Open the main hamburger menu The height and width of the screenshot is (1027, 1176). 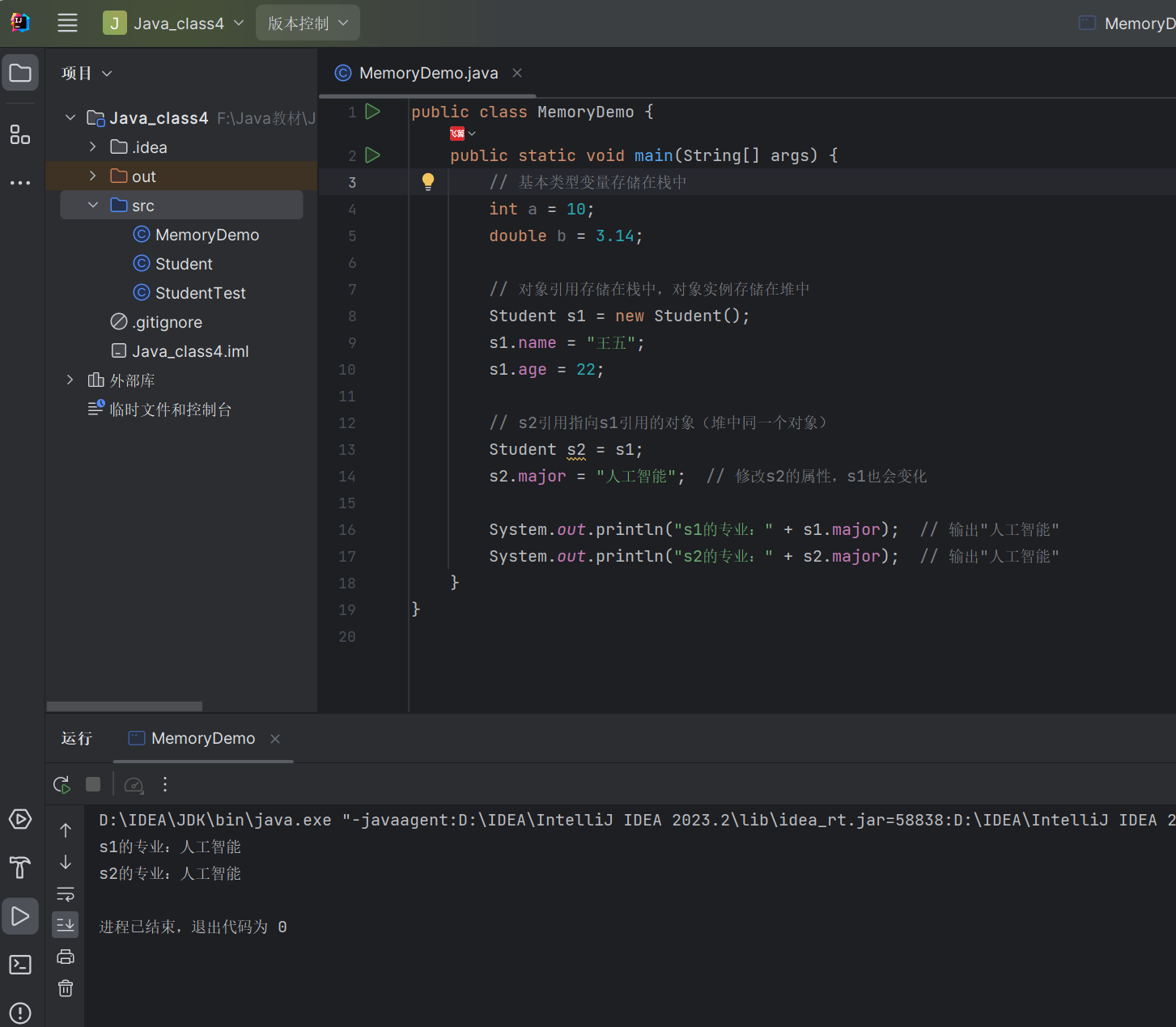67,23
